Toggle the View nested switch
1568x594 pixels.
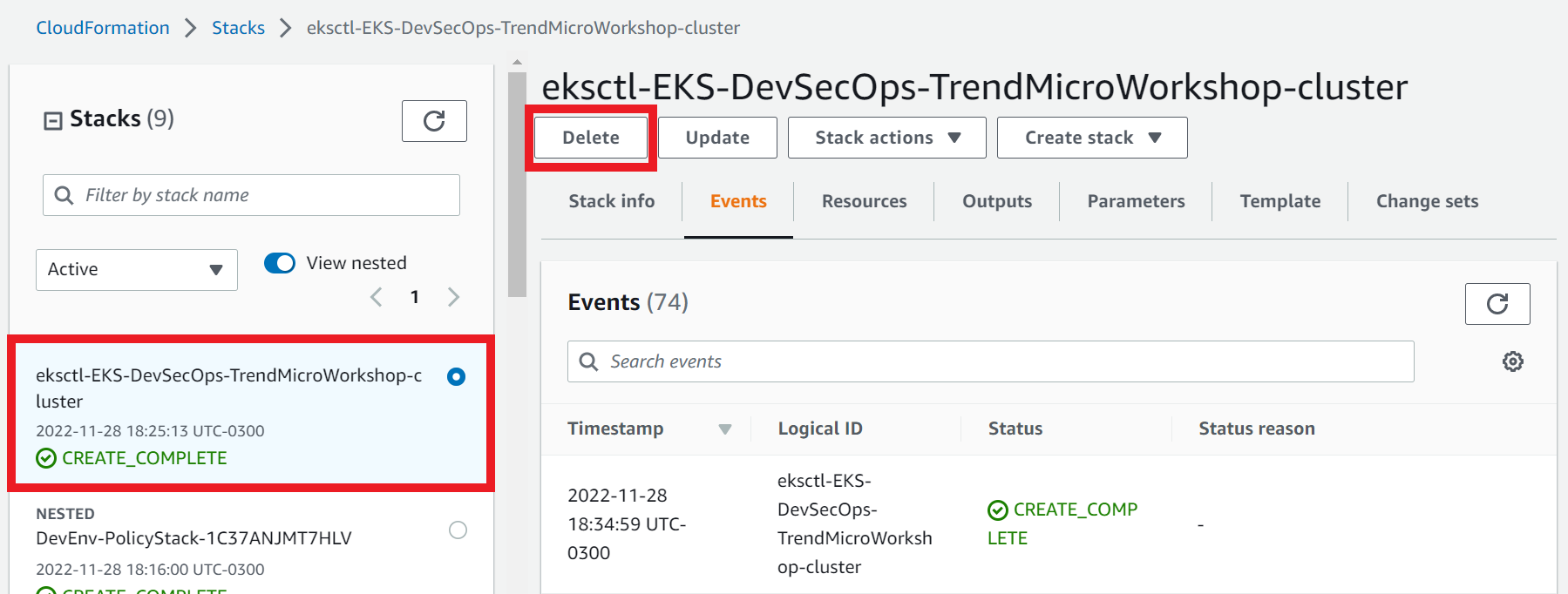280,263
